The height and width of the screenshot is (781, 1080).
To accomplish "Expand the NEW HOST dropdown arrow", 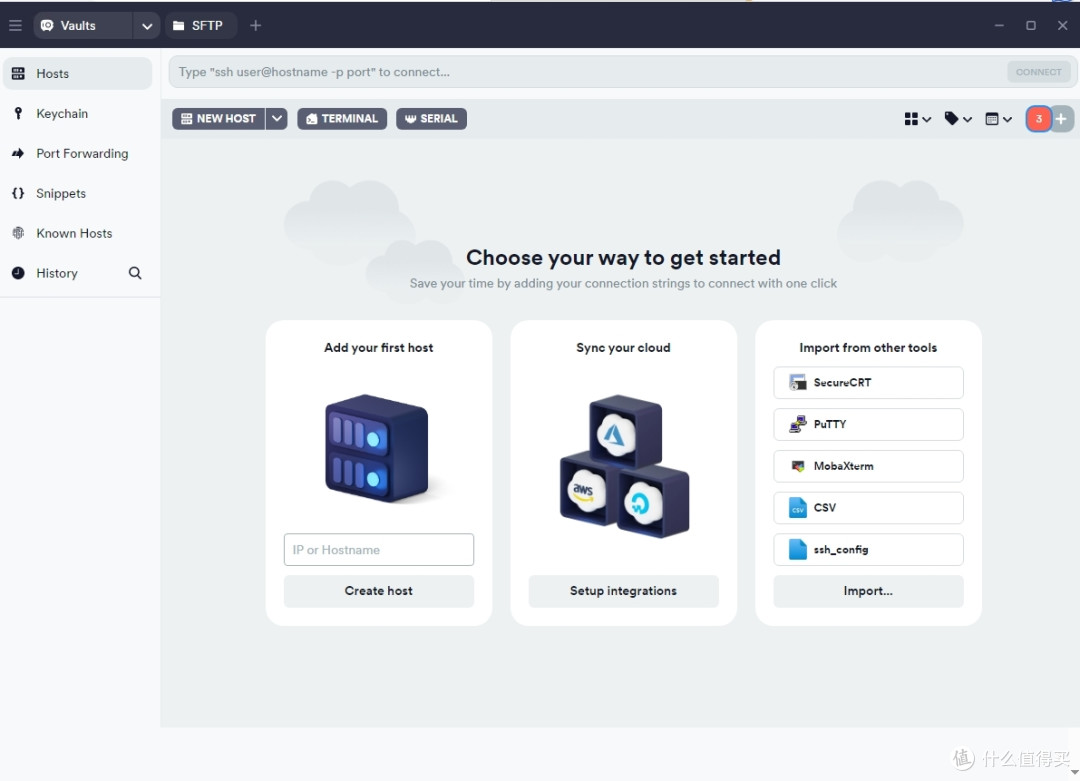I will [277, 118].
